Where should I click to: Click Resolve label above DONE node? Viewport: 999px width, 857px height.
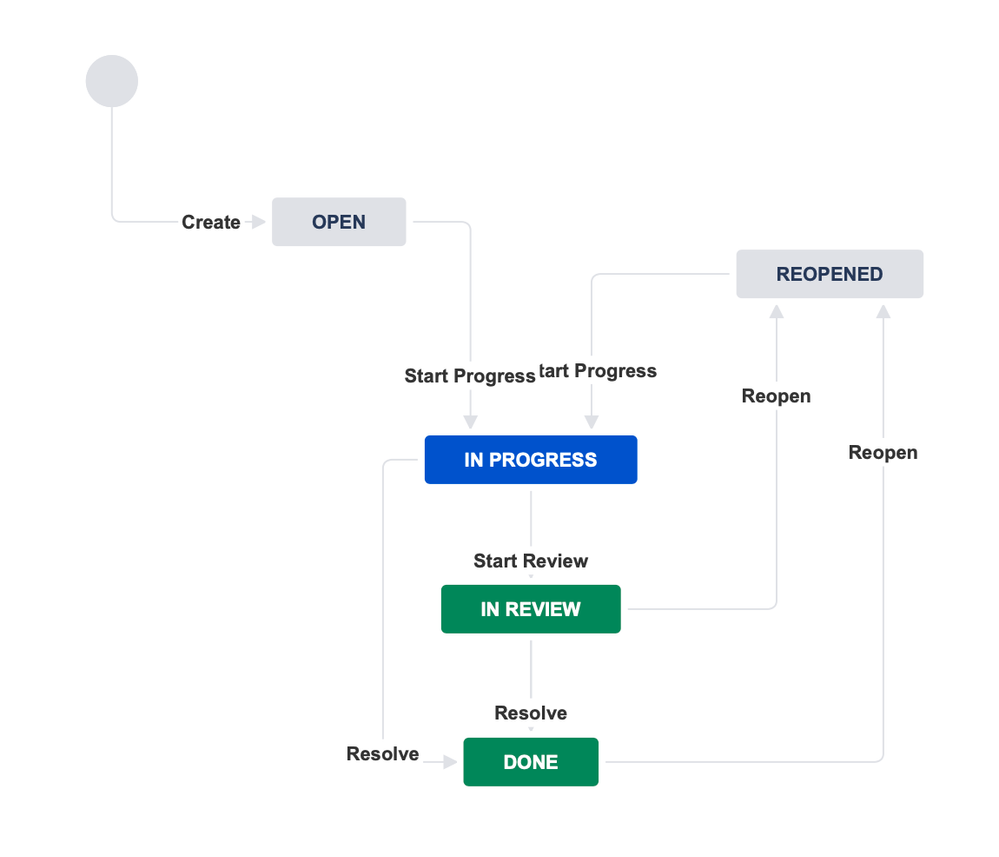(x=531, y=712)
